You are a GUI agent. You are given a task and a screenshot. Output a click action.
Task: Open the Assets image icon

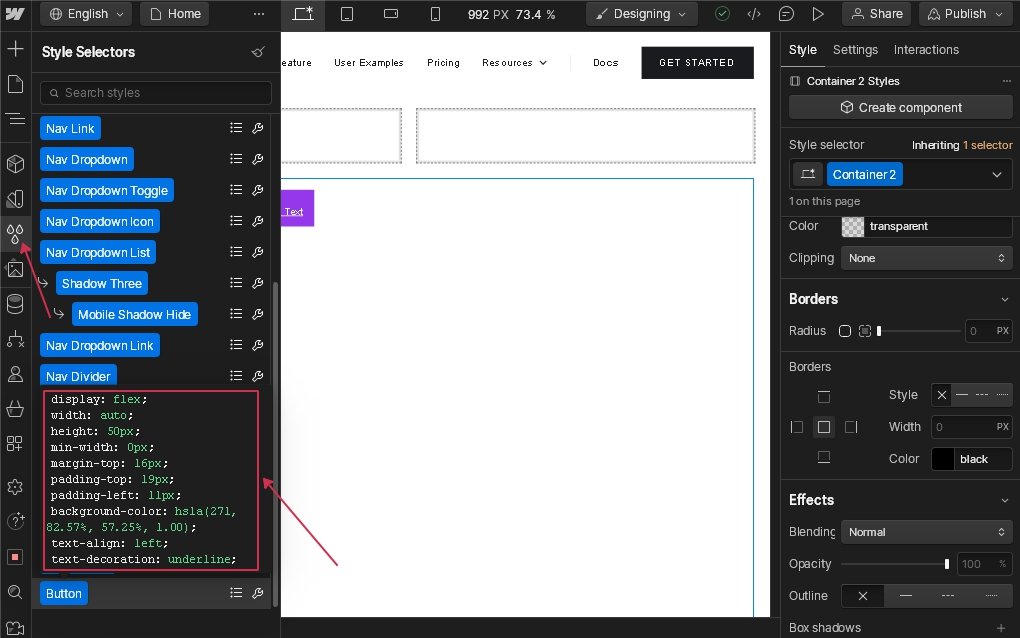pyautogui.click(x=15, y=268)
